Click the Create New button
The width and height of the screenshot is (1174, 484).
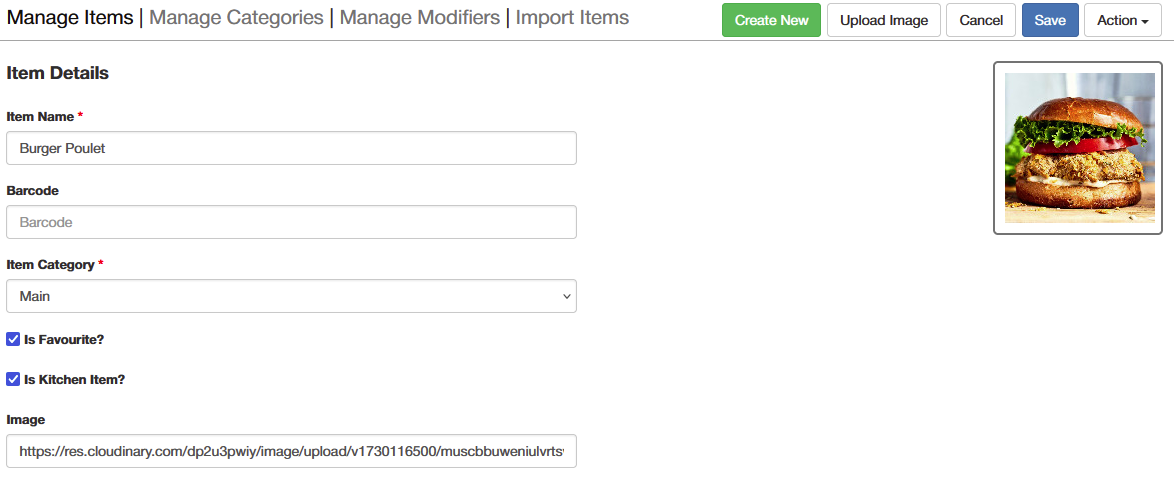771,20
